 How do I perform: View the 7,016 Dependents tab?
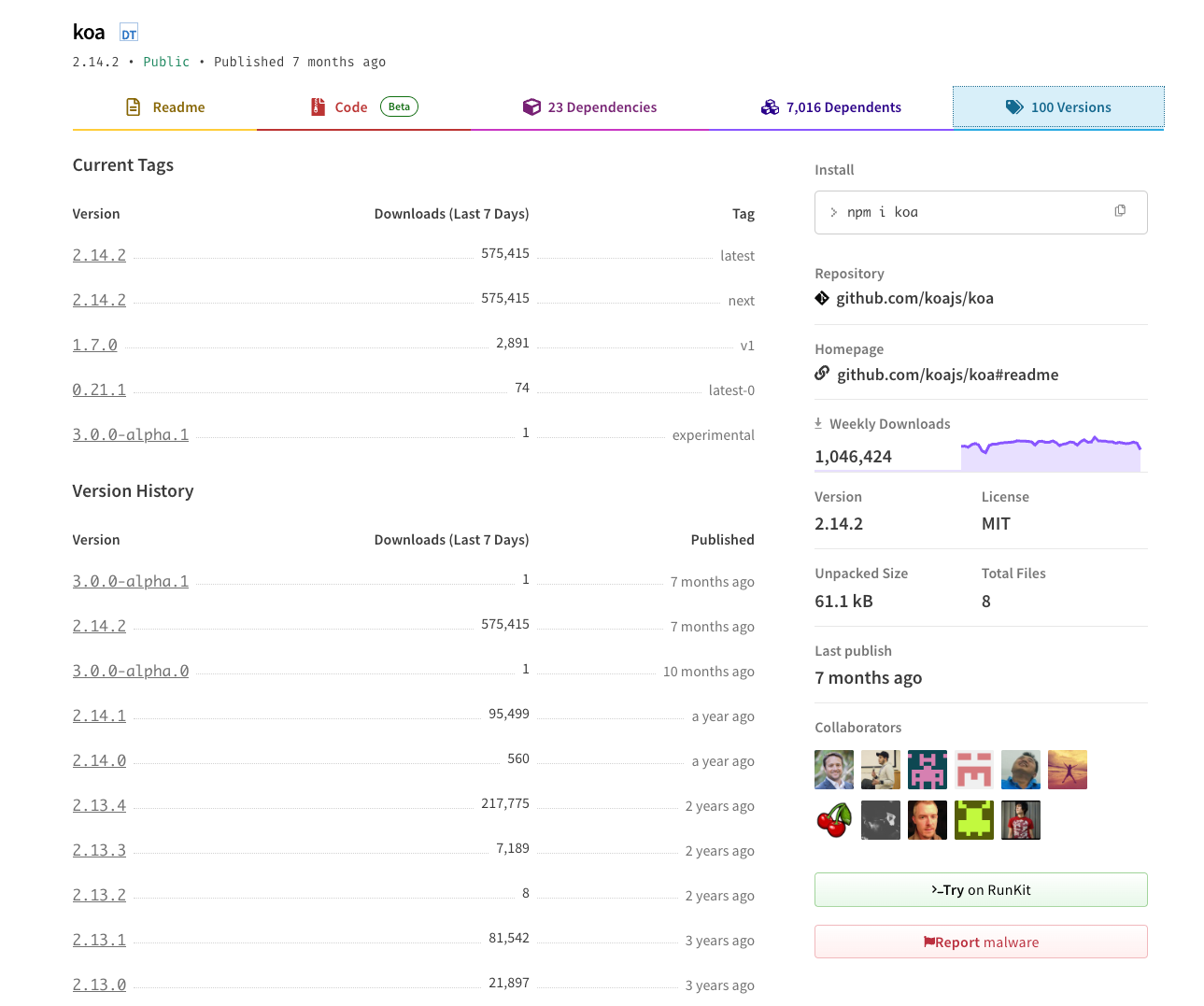pyautogui.click(x=831, y=107)
